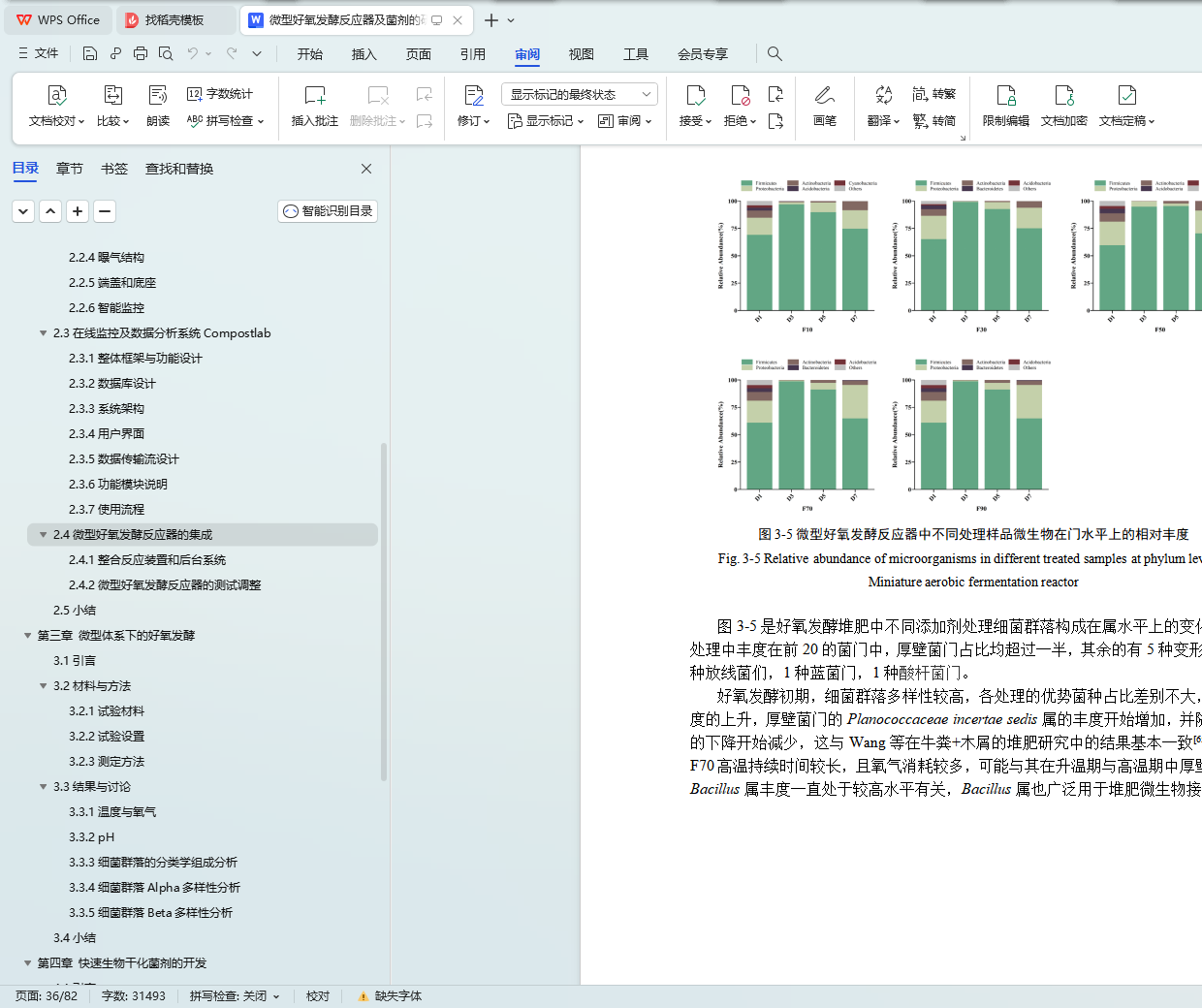The height and width of the screenshot is (1008, 1202).
Task: Open the search magnifier icon
Action: point(775,53)
